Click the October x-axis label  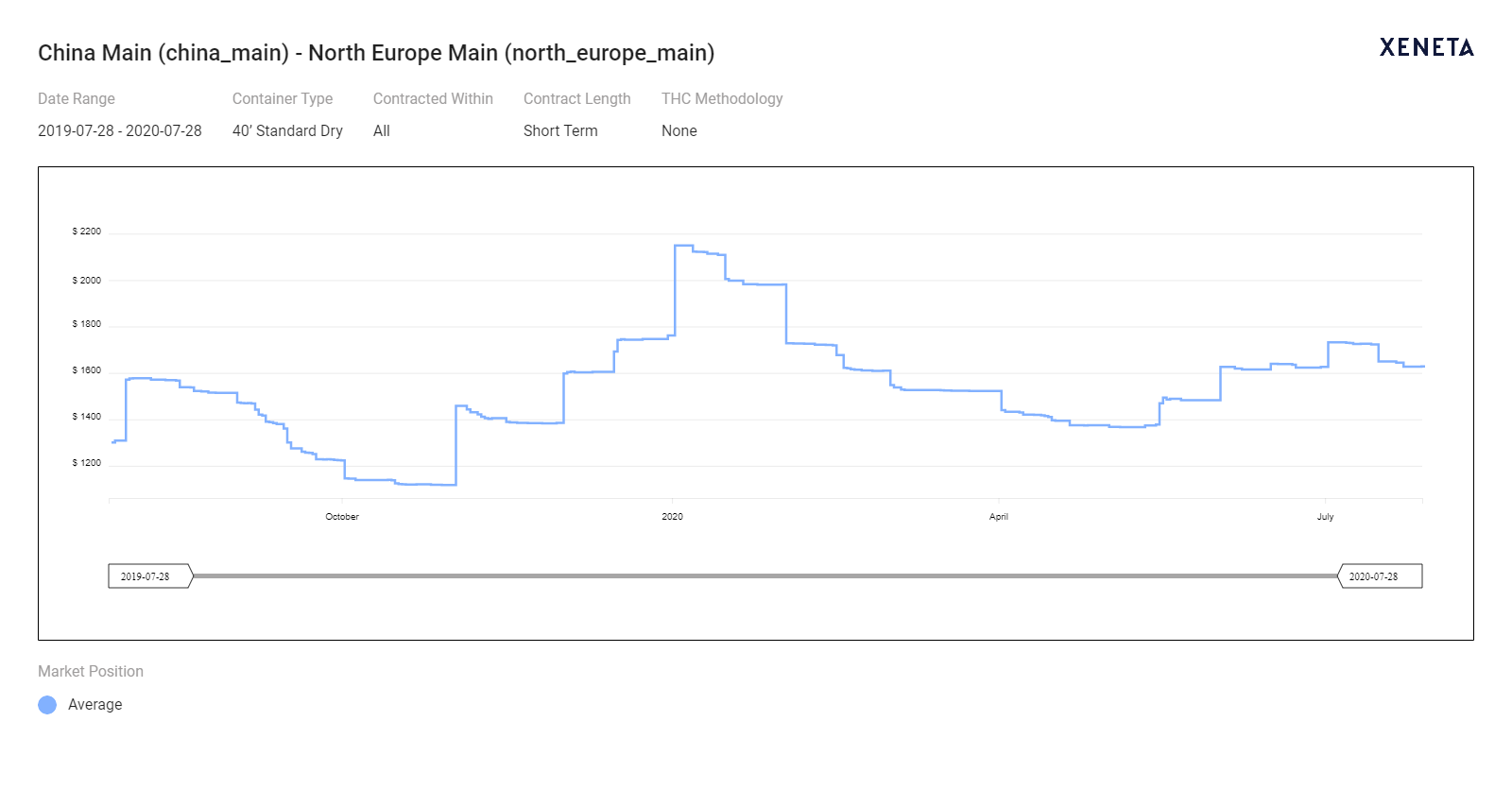point(342,517)
